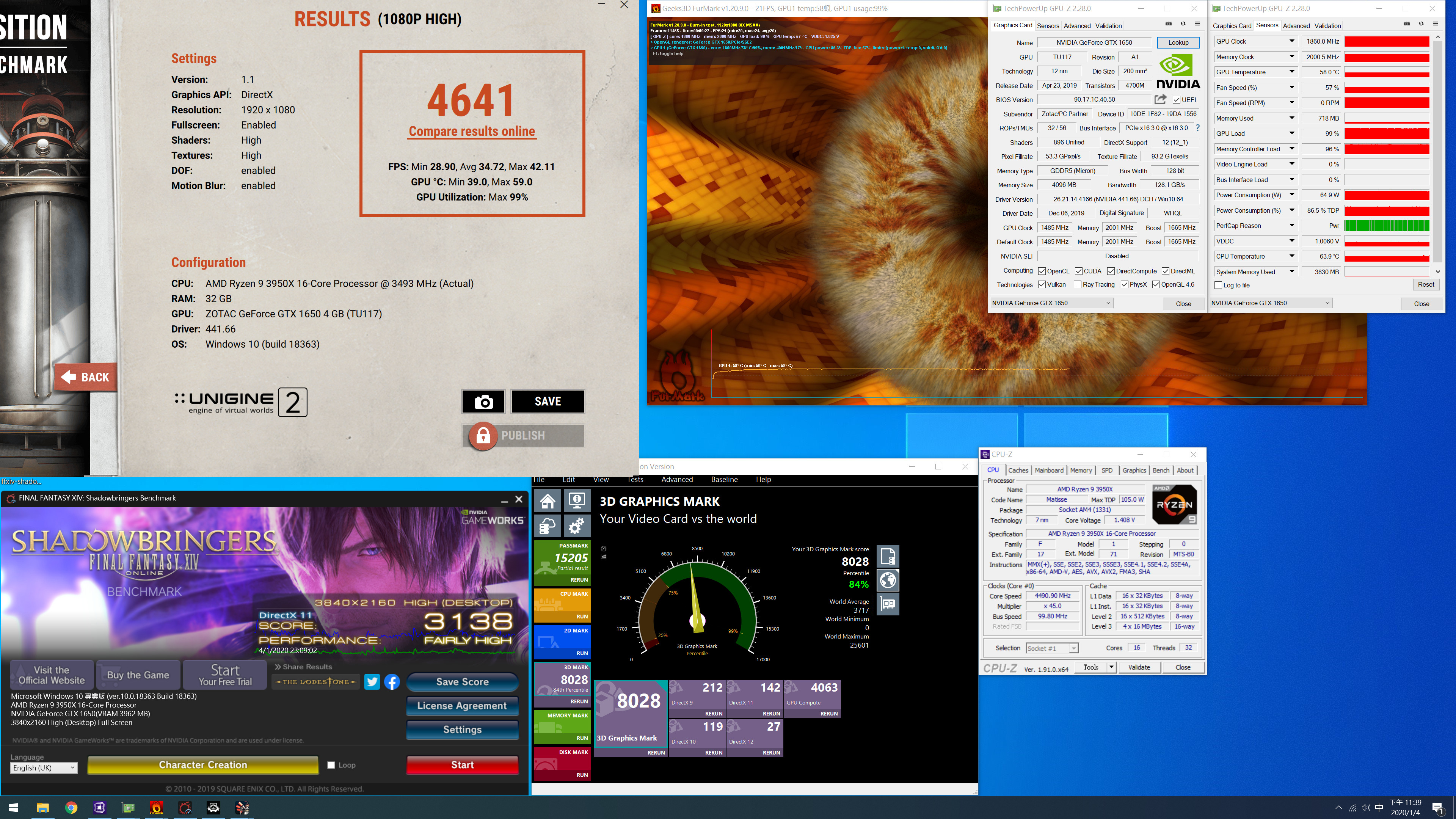Open PassMark settings gears icon
Image resolution: width=1456 pixels, height=819 pixels.
pyautogui.click(x=576, y=527)
